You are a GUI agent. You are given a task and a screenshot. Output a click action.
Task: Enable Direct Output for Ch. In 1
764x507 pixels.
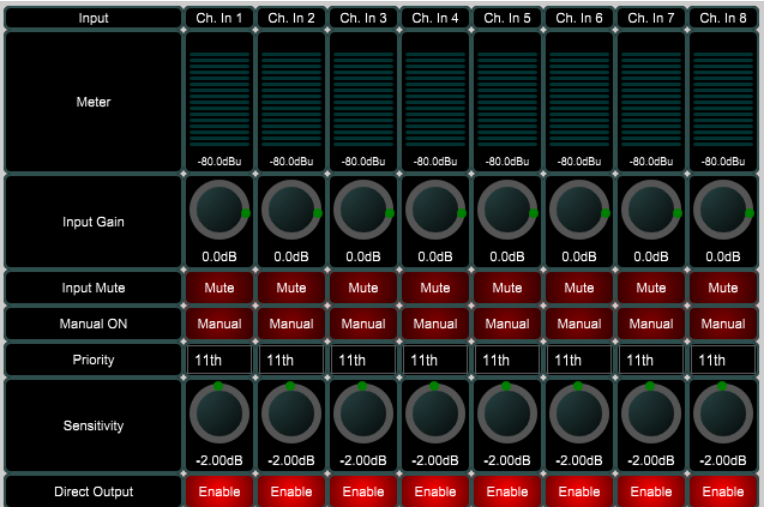[x=219, y=491]
